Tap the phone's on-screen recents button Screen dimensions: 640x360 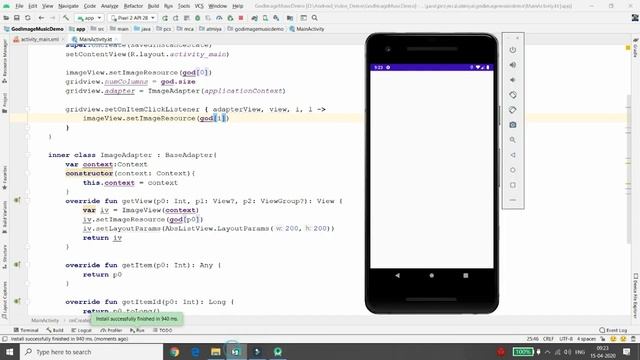465,276
